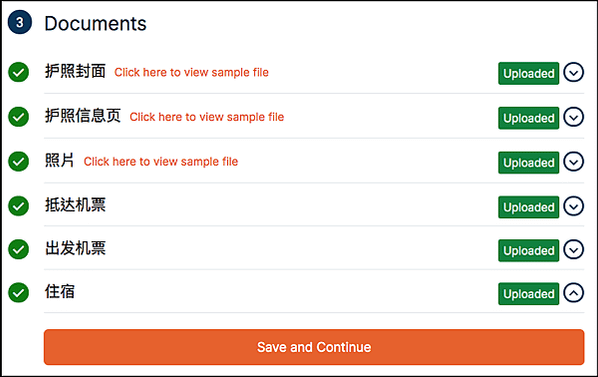Click Uploaded badge in 住宿 row
598x377 pixels.
click(x=529, y=294)
